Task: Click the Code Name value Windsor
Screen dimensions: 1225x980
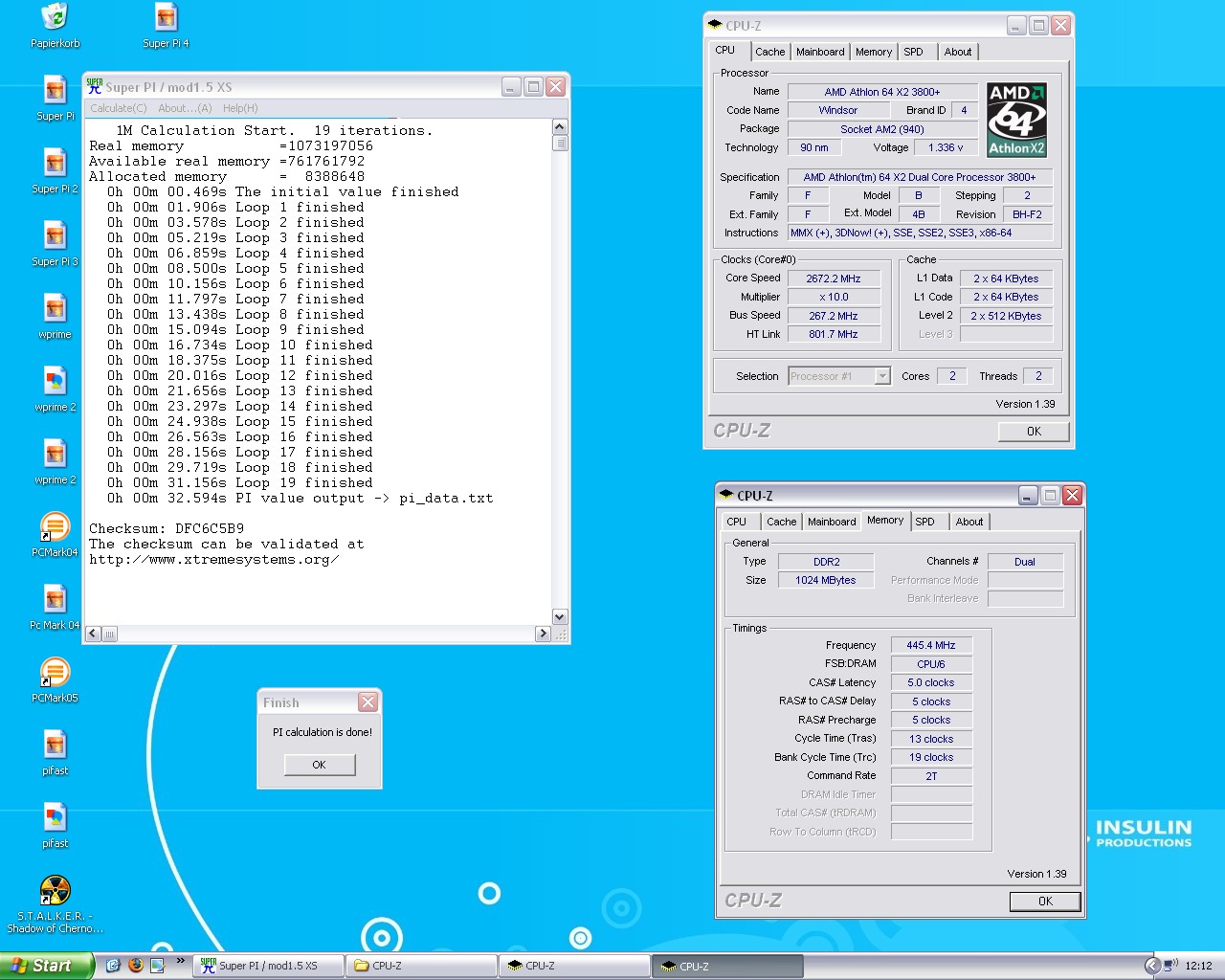Action: [x=838, y=110]
